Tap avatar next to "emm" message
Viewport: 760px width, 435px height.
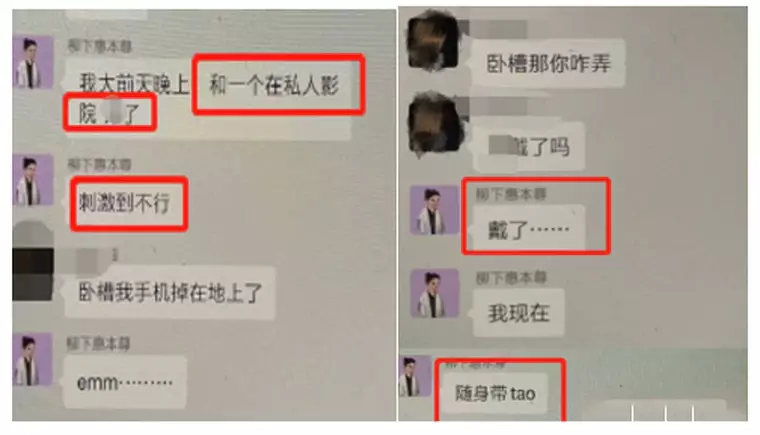[32, 359]
